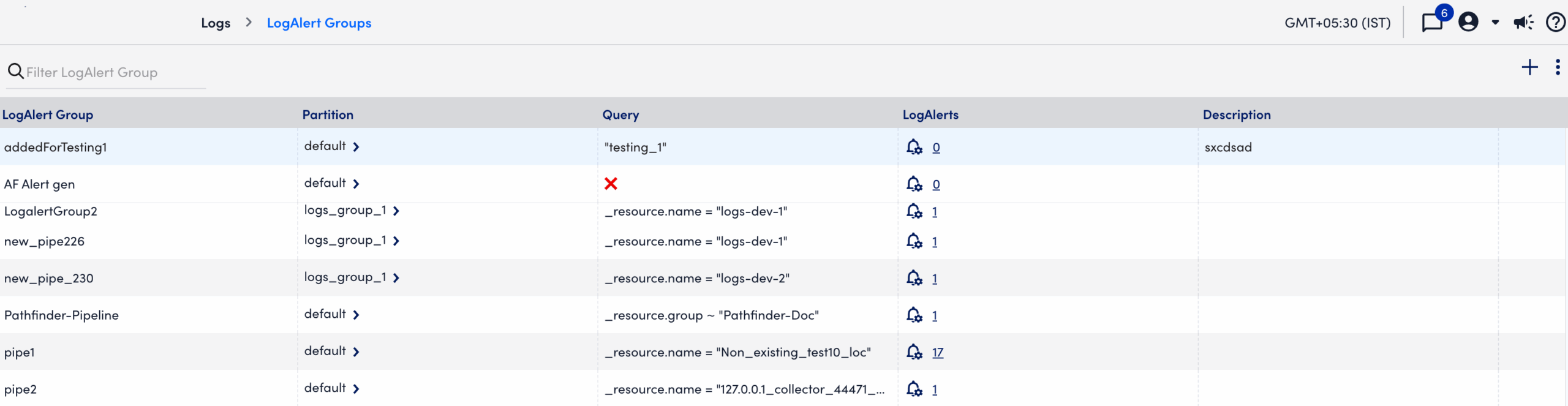Expand the account dropdown arrow

(1495, 23)
